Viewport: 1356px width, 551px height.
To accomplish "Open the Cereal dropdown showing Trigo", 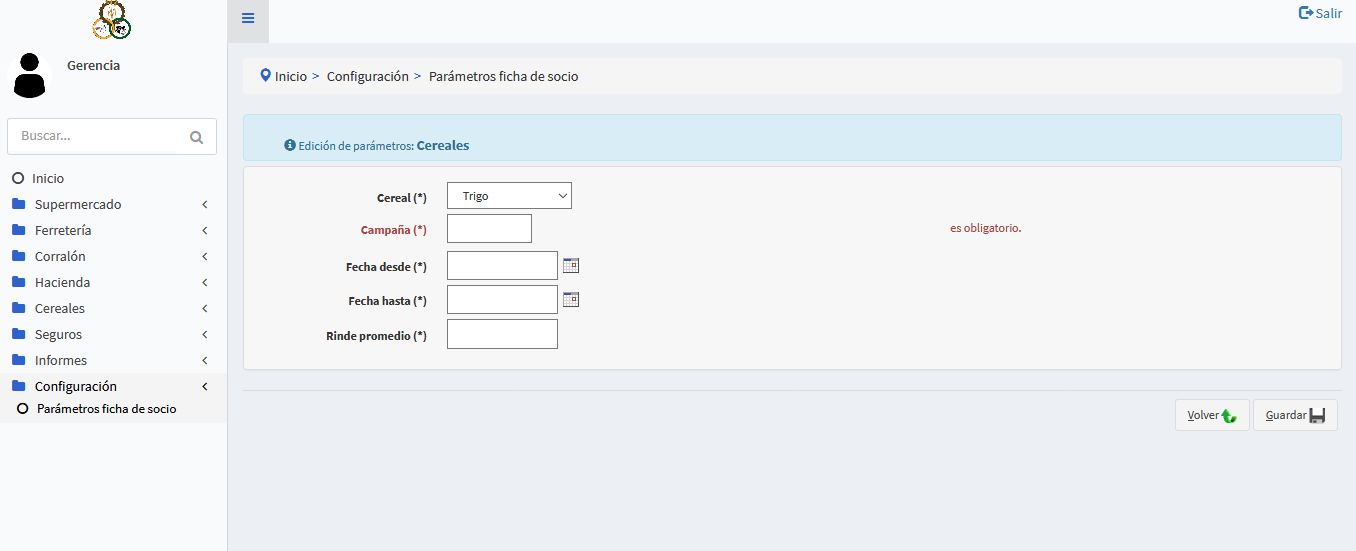I will (509, 196).
